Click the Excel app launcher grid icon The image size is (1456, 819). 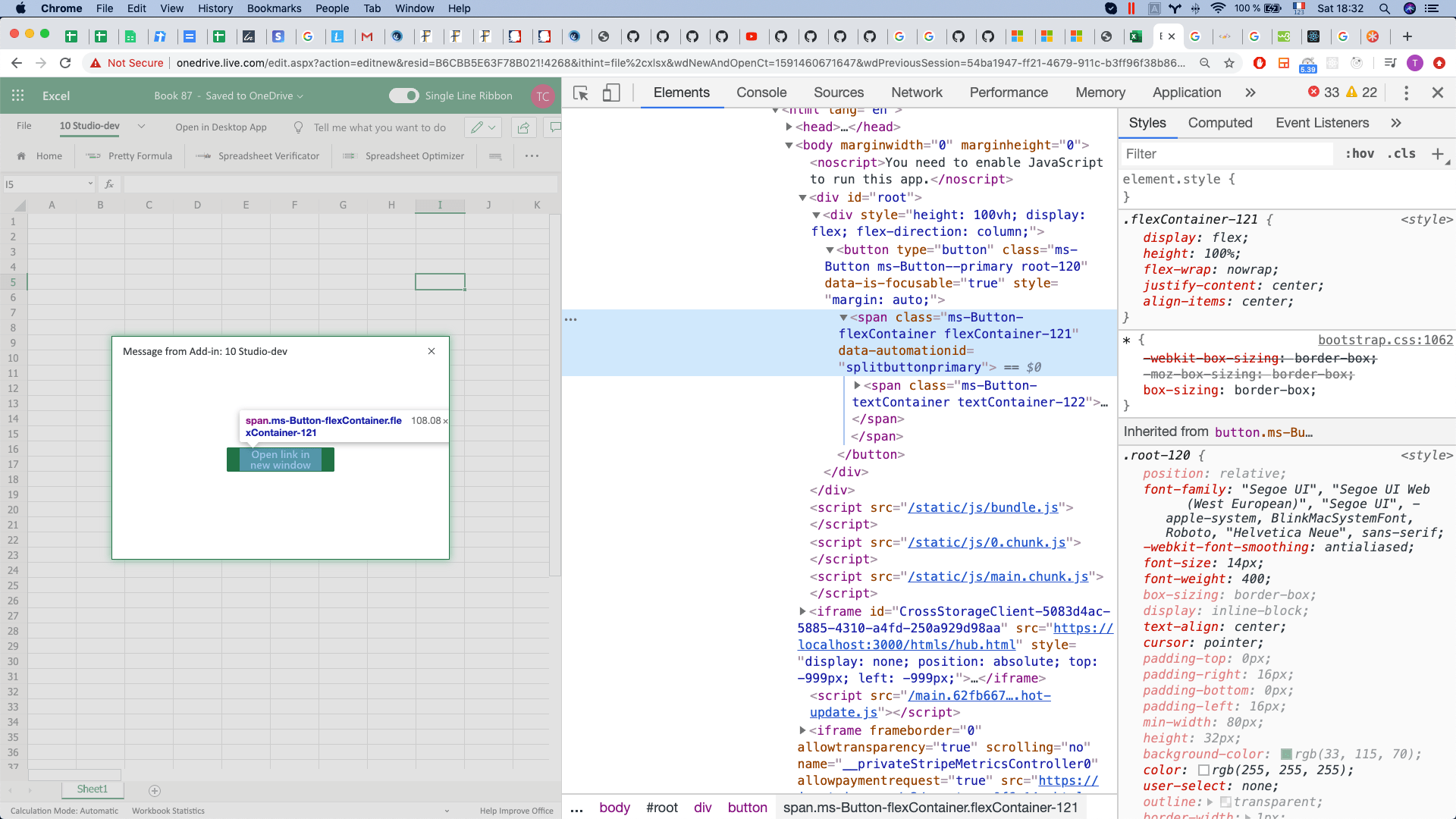pos(18,96)
